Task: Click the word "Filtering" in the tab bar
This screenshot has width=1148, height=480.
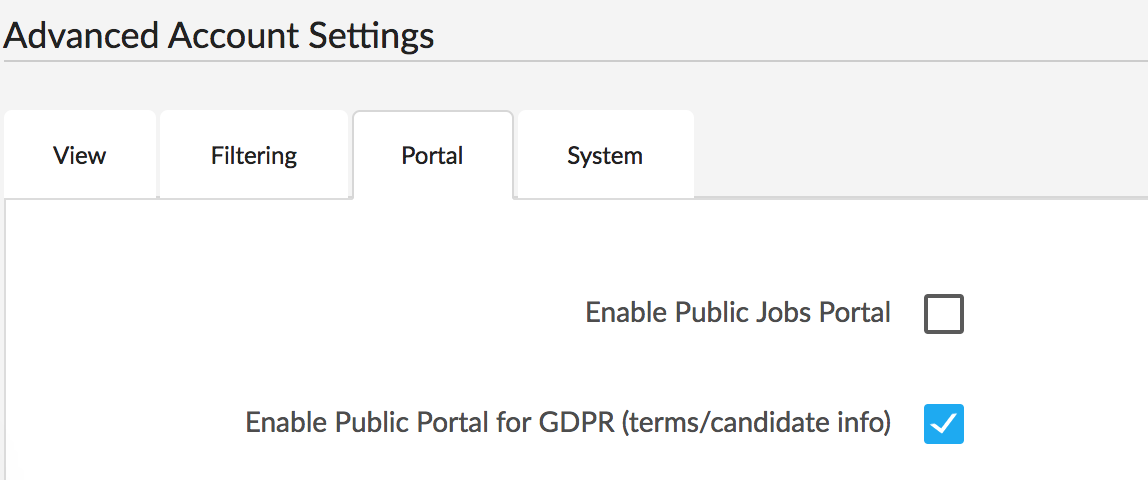Action: tap(254, 156)
